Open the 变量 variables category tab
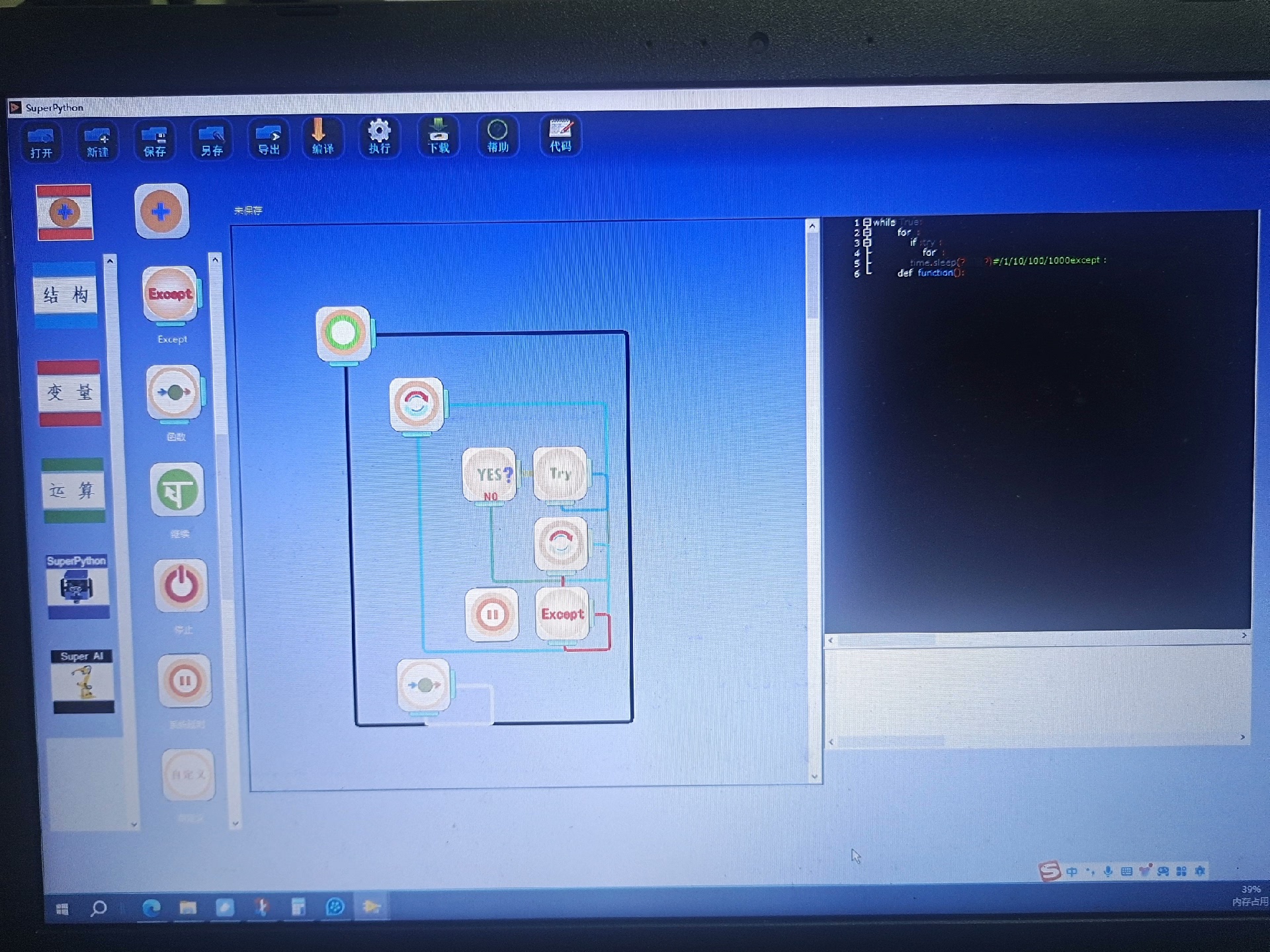The image size is (1270, 952). pos(69,393)
